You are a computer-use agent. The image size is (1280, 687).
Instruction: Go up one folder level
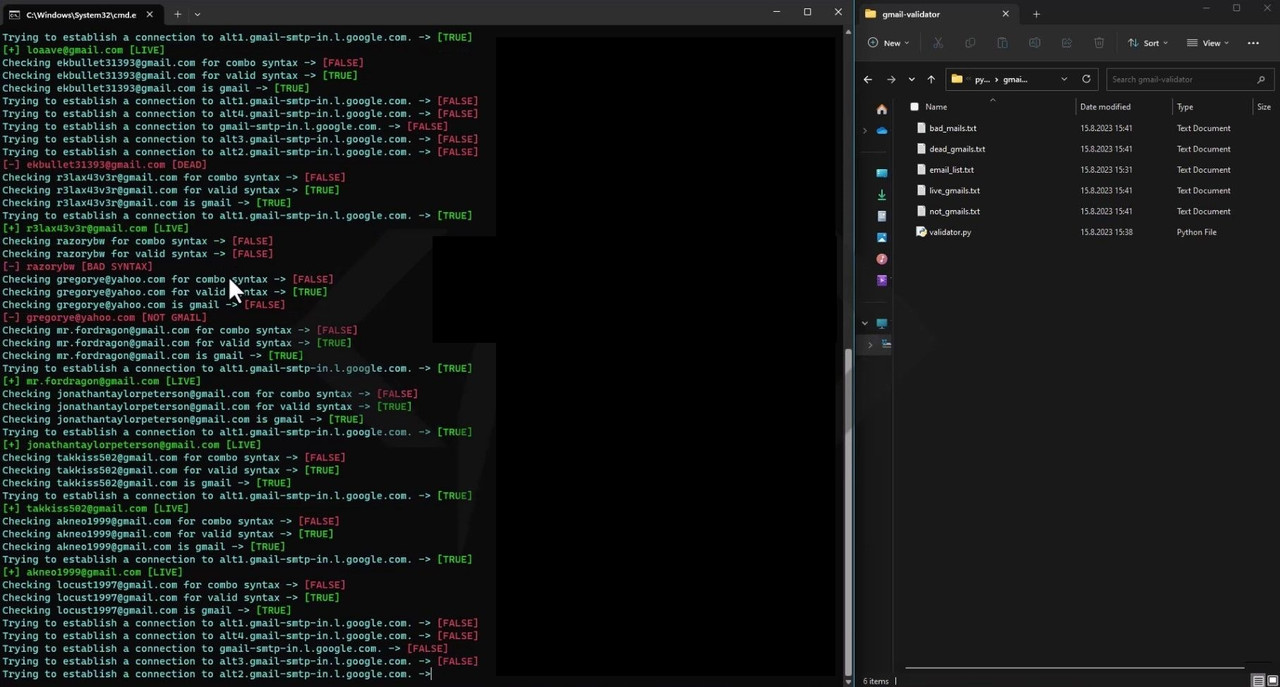[931, 79]
